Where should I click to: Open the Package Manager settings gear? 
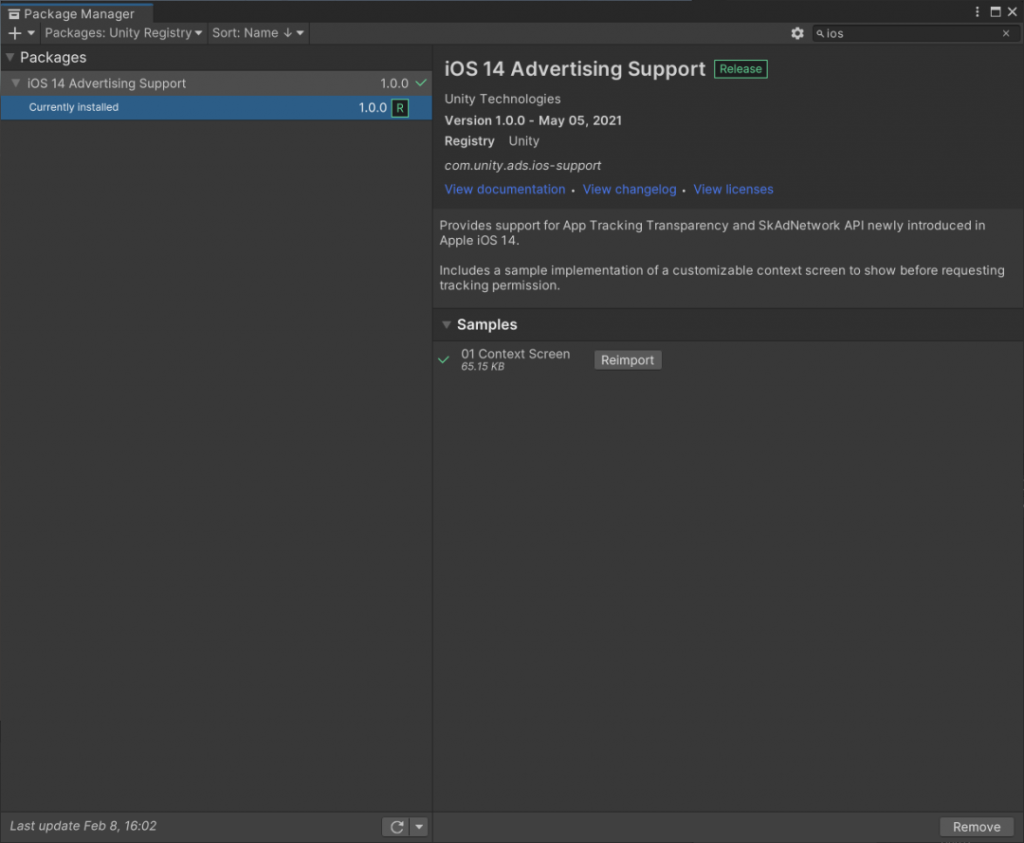[797, 33]
